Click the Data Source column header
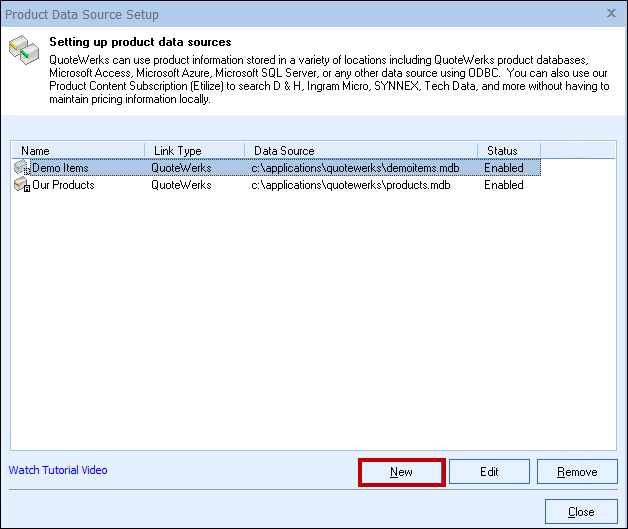This screenshot has height=529, width=628. click(360, 151)
